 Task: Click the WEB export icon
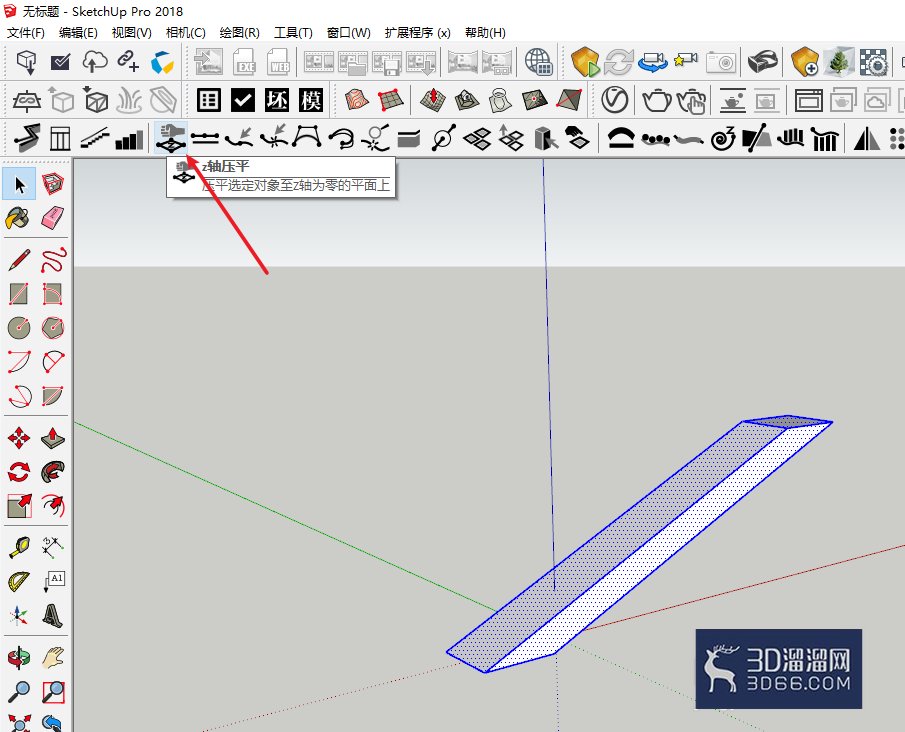pyautogui.click(x=279, y=61)
